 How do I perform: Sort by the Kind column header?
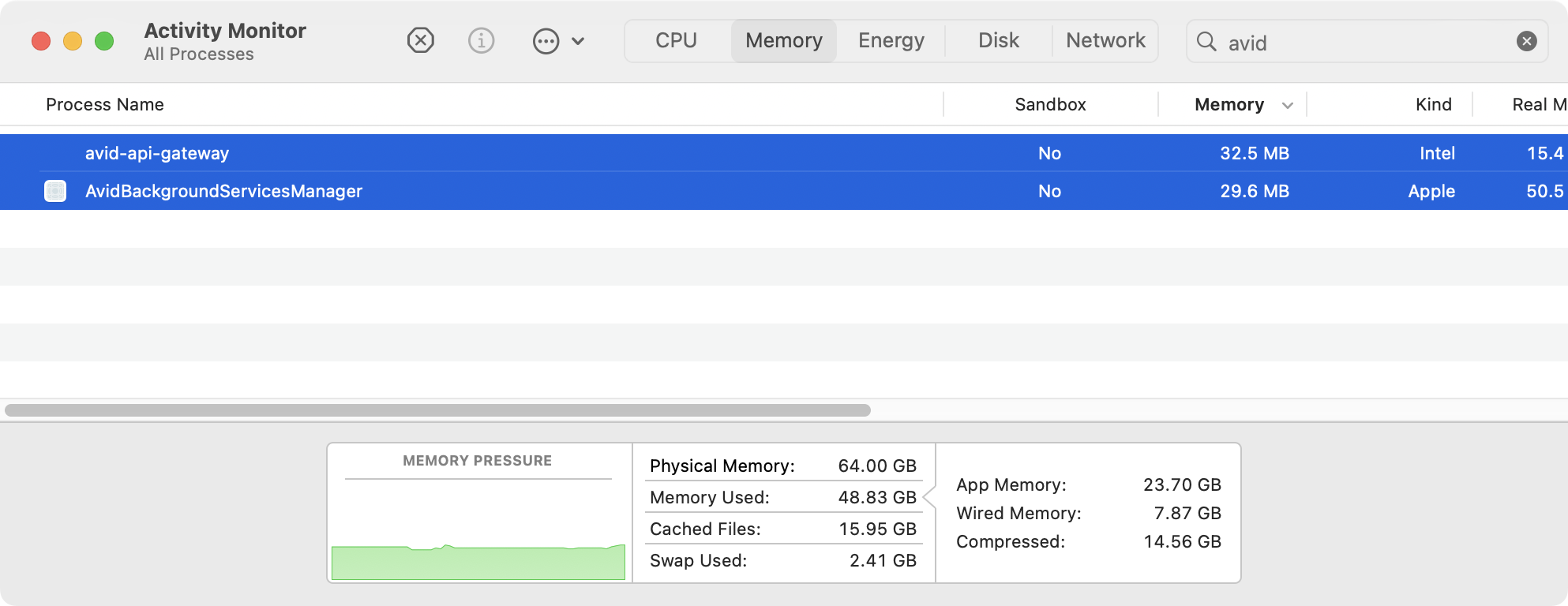pyautogui.click(x=1433, y=104)
